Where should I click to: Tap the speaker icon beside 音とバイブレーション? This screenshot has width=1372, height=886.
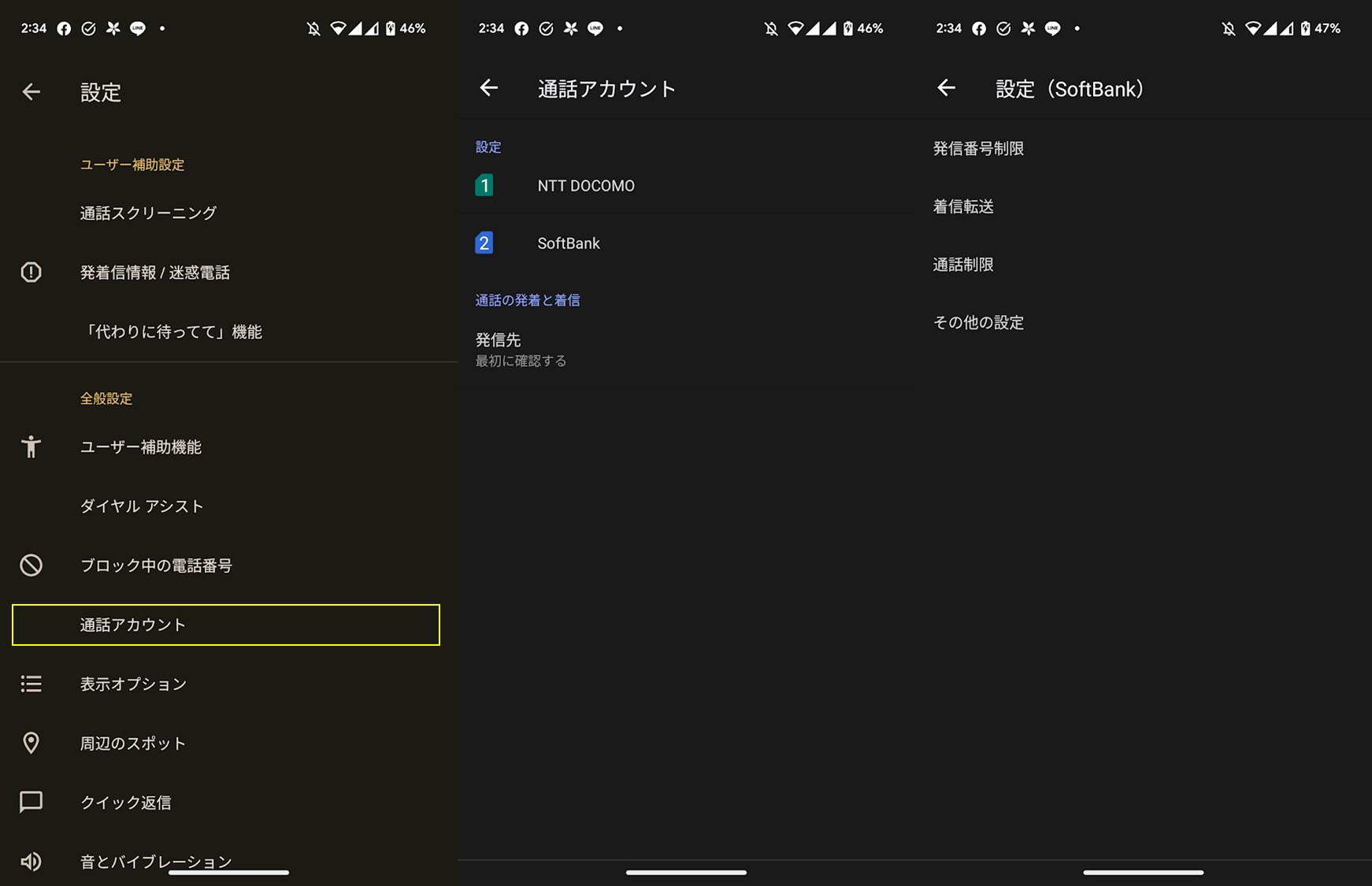tap(31, 861)
